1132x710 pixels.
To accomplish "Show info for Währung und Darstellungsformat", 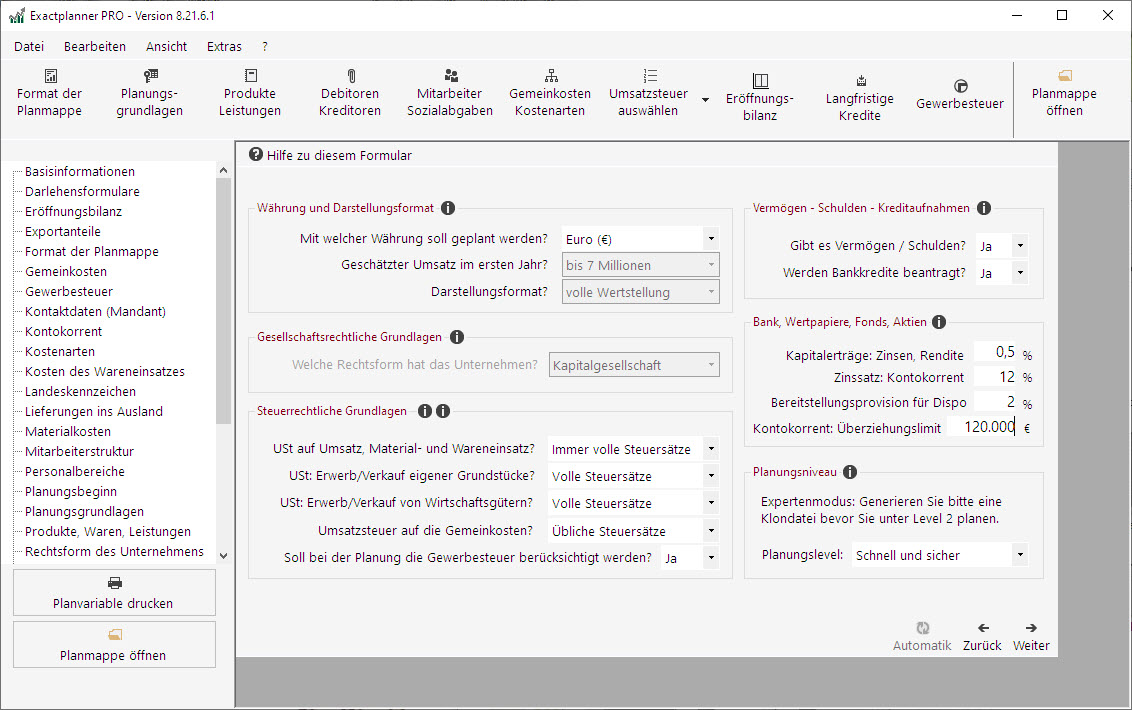I will pos(448,208).
